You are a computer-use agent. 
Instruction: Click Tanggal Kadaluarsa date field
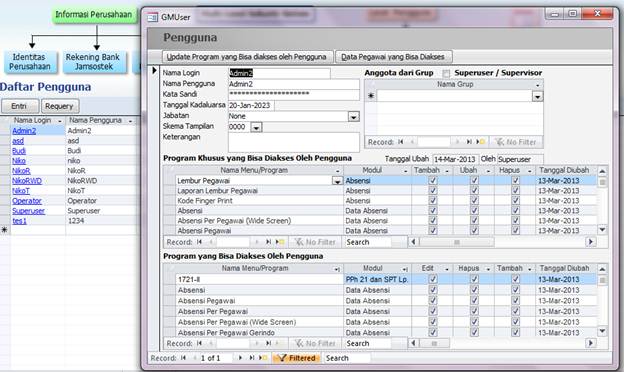click(251, 105)
